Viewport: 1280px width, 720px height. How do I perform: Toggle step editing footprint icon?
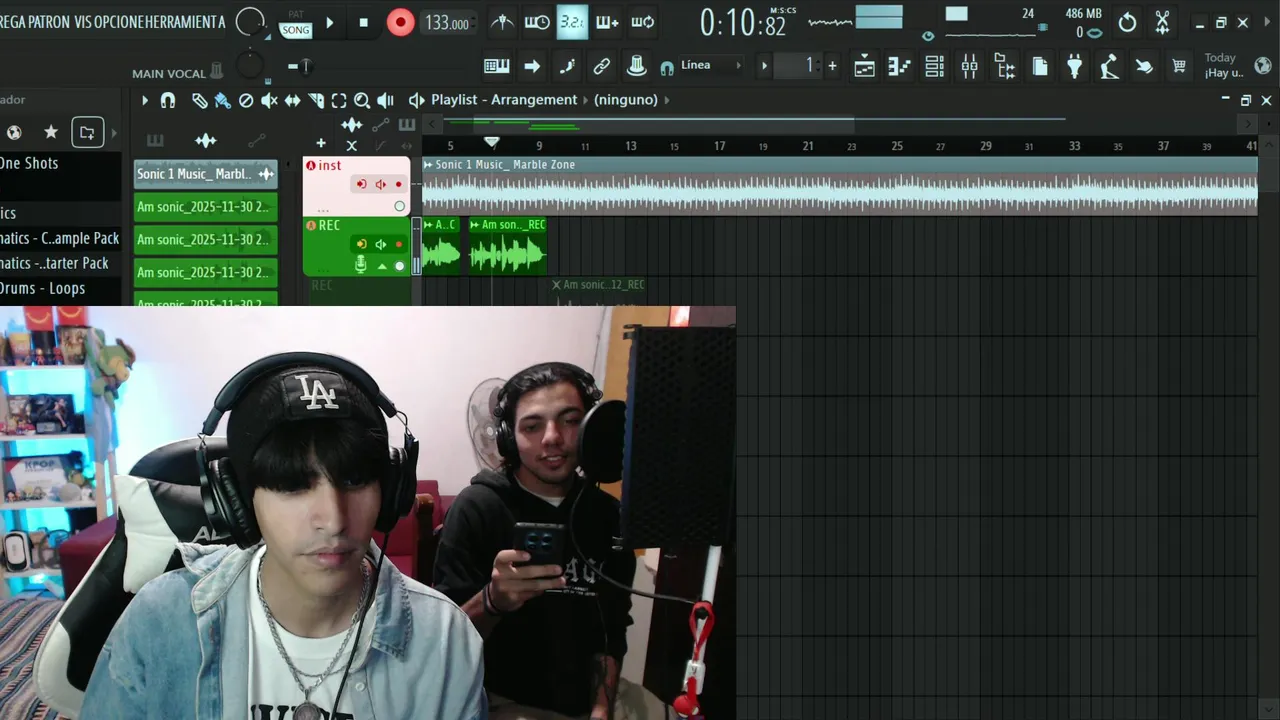point(567,66)
